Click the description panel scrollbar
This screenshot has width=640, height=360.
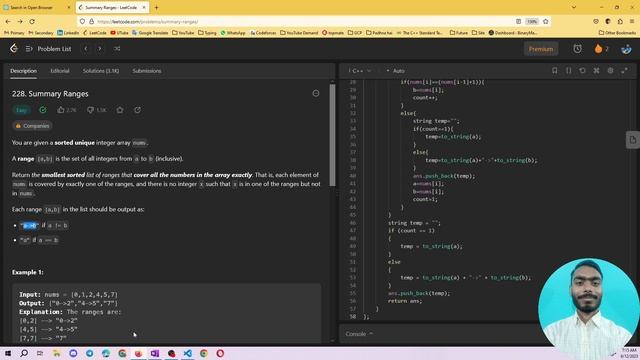(332, 135)
